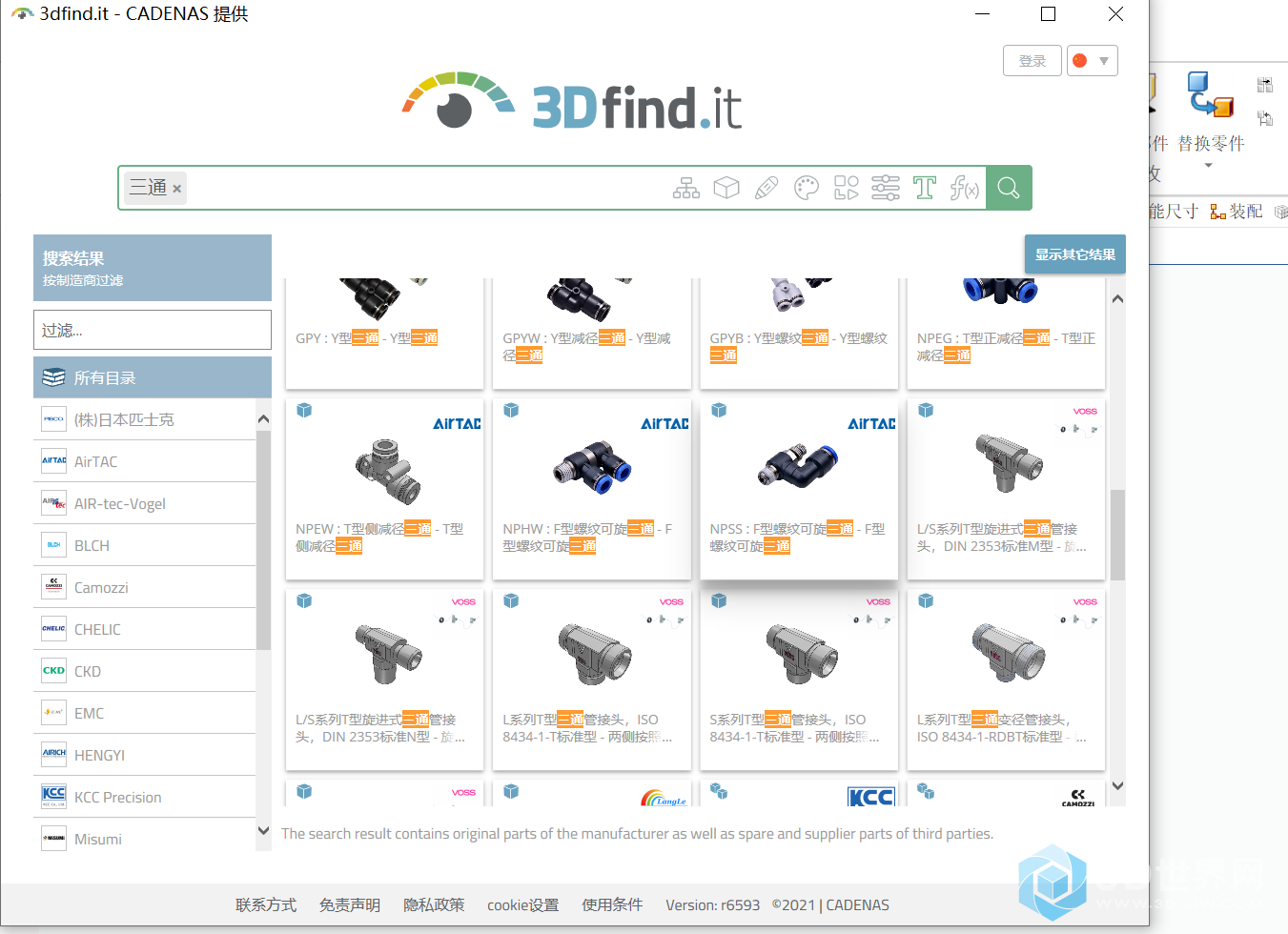Viewport: 1288px width, 934px height.
Task: Open GPYB Y型螺纹三通 result card
Action: point(799,333)
